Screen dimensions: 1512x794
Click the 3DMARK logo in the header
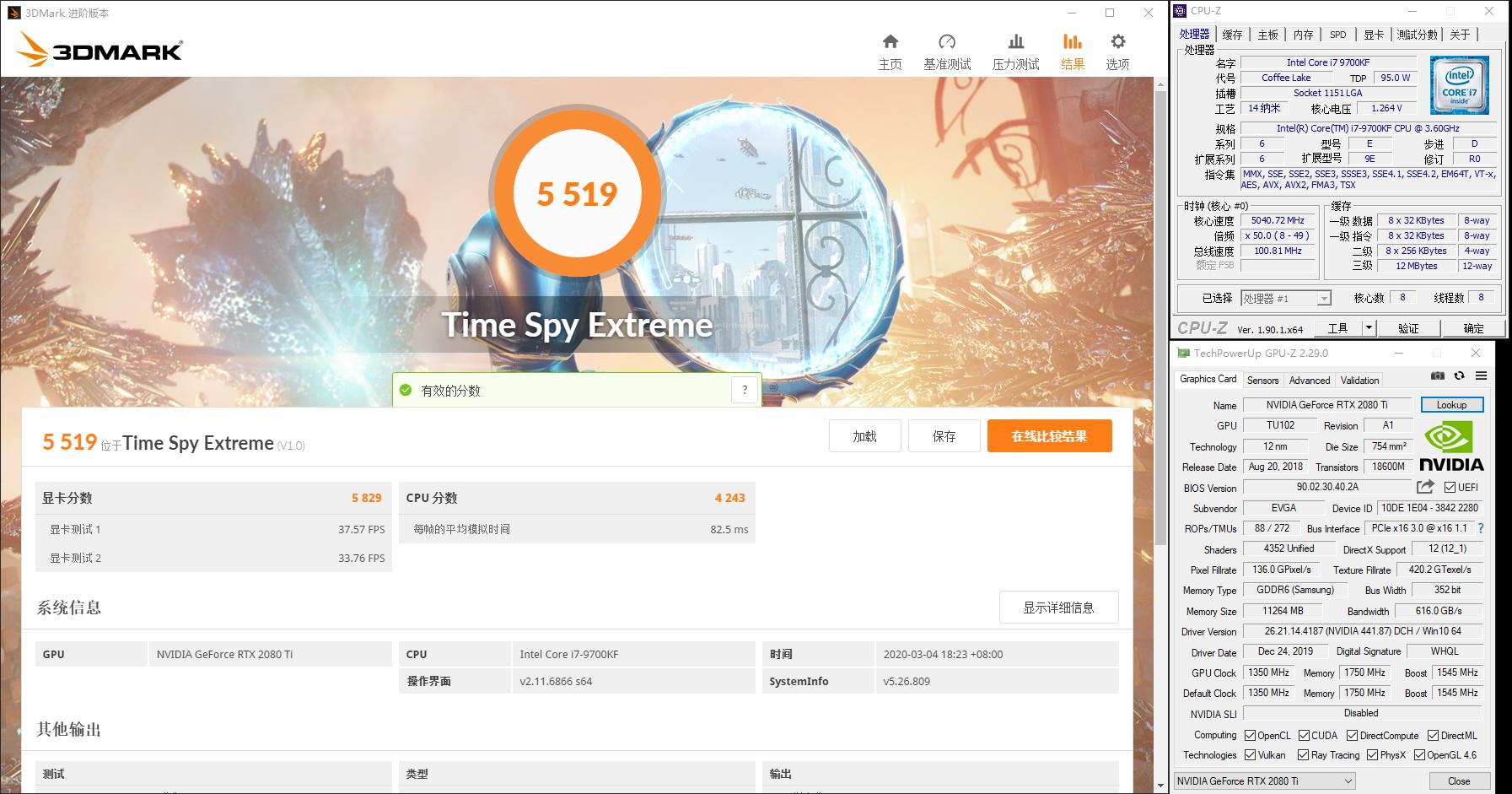(x=100, y=50)
